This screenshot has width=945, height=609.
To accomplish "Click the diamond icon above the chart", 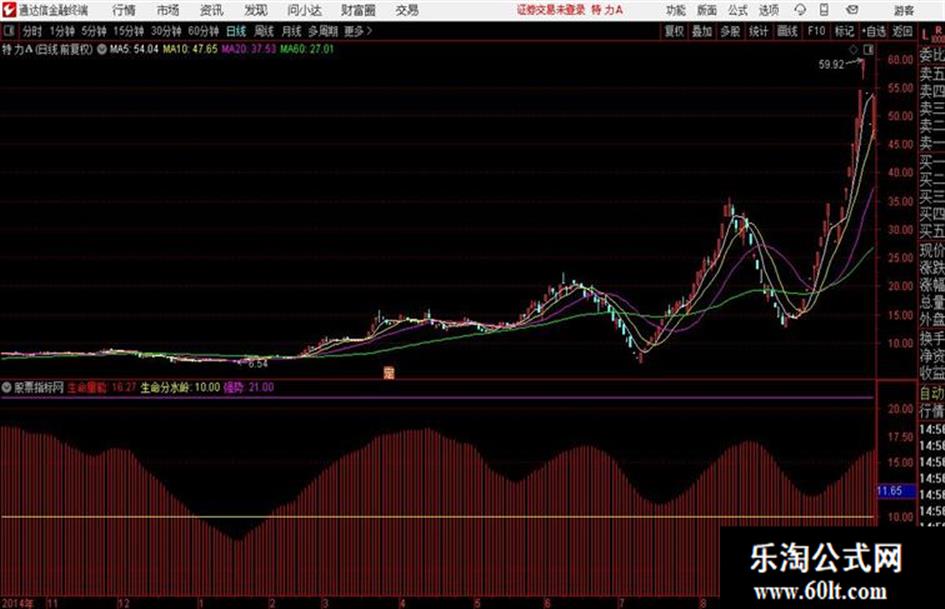I will tap(853, 49).
